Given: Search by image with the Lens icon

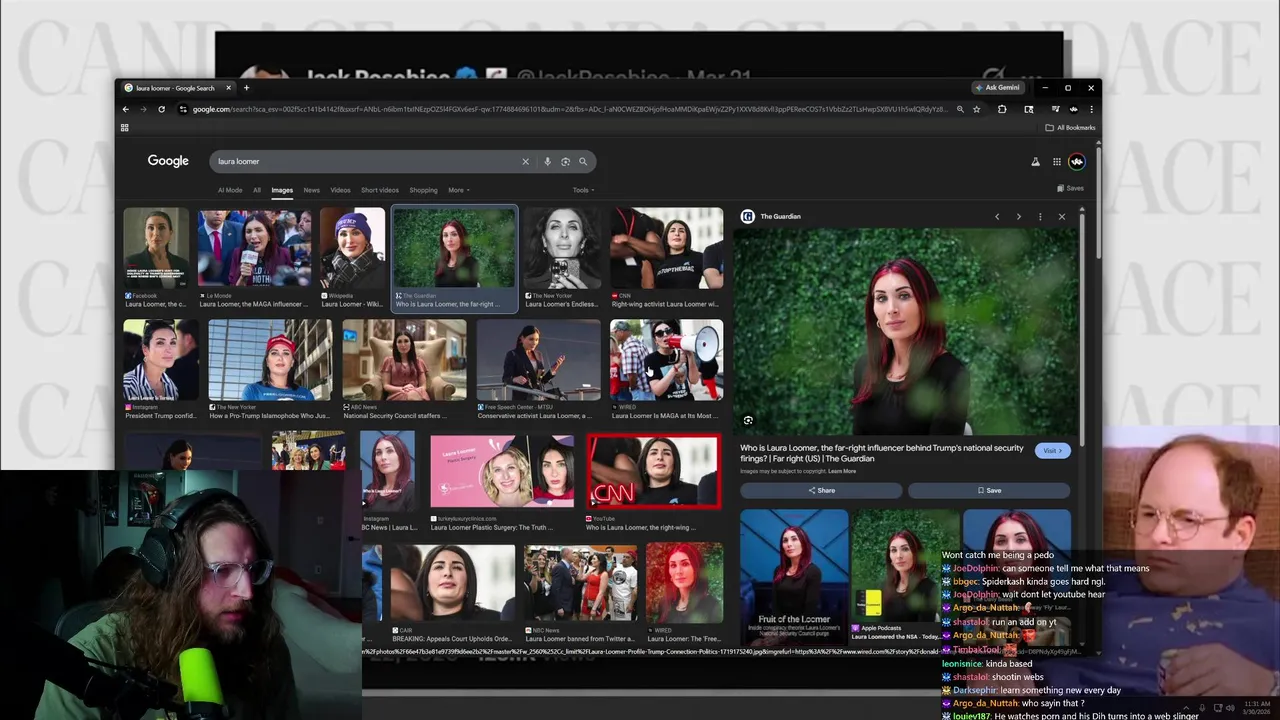Looking at the screenshot, I should pyautogui.click(x=565, y=161).
